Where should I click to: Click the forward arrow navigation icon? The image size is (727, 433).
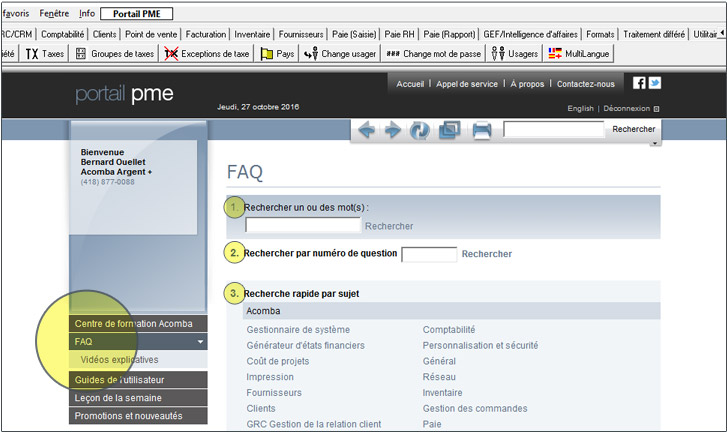pyautogui.click(x=393, y=130)
